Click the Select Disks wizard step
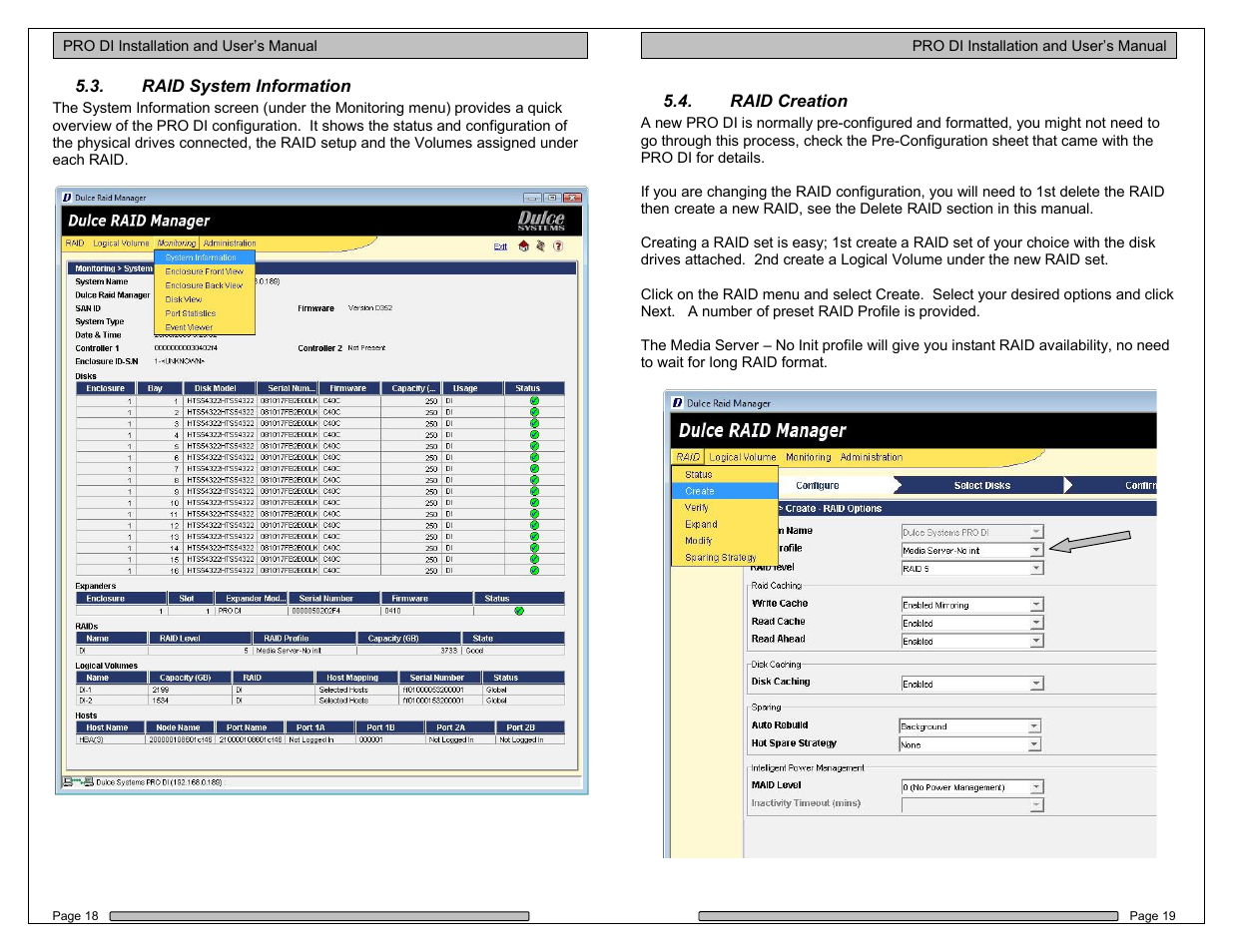Screen dimensions: 1233x952 point(982,485)
